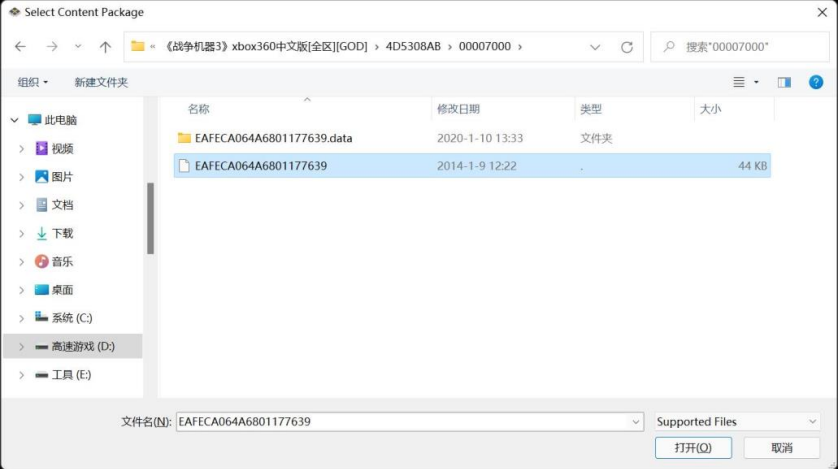The image size is (838, 469).
Task: Expand the file name history dropdown
Action: (x=636, y=422)
